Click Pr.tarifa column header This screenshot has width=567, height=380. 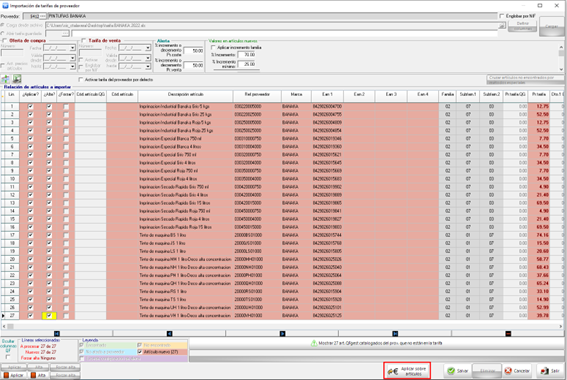538,95
